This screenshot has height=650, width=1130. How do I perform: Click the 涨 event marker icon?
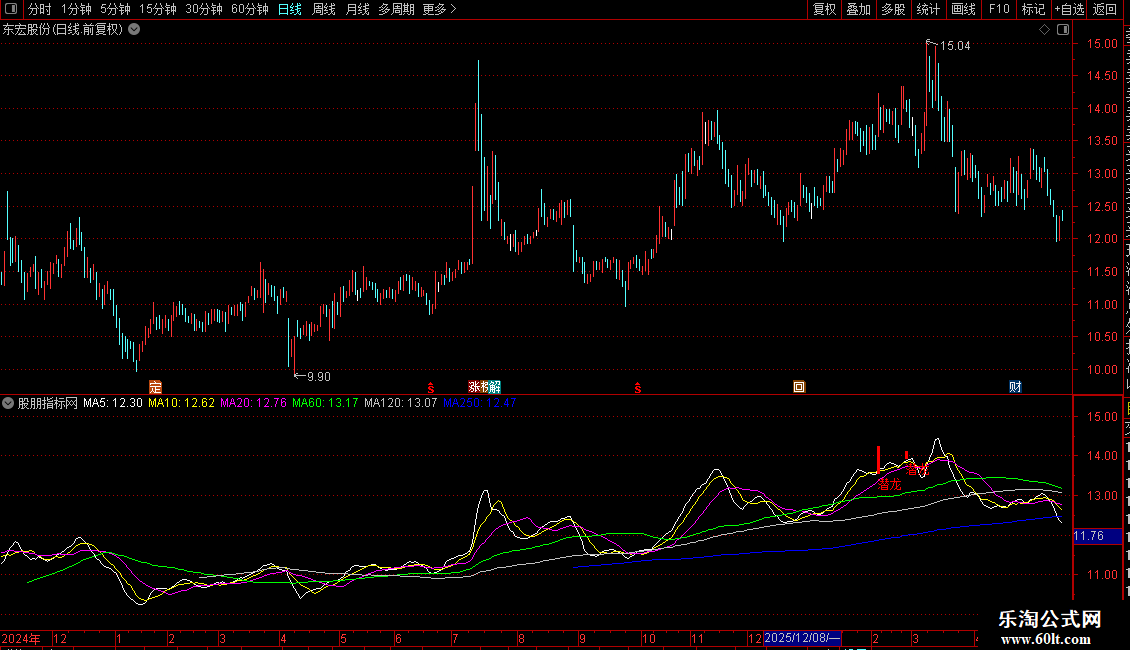click(x=473, y=387)
